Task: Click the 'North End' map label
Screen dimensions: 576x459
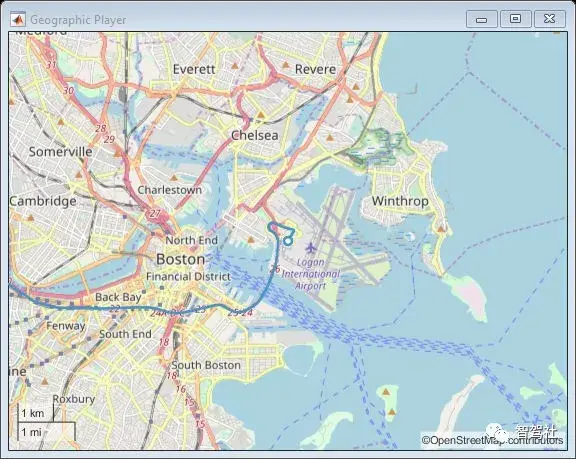Action: point(191,241)
